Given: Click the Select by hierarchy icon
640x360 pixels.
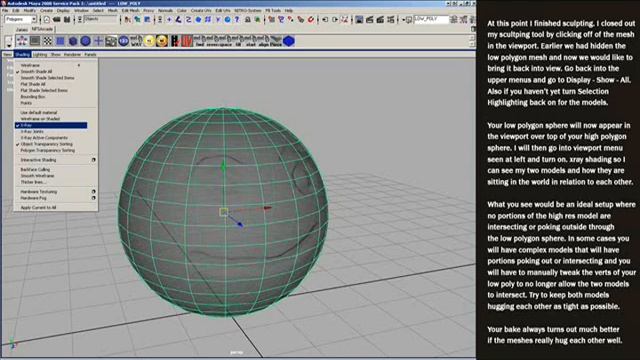Looking at the screenshot, I should click(x=128, y=19).
